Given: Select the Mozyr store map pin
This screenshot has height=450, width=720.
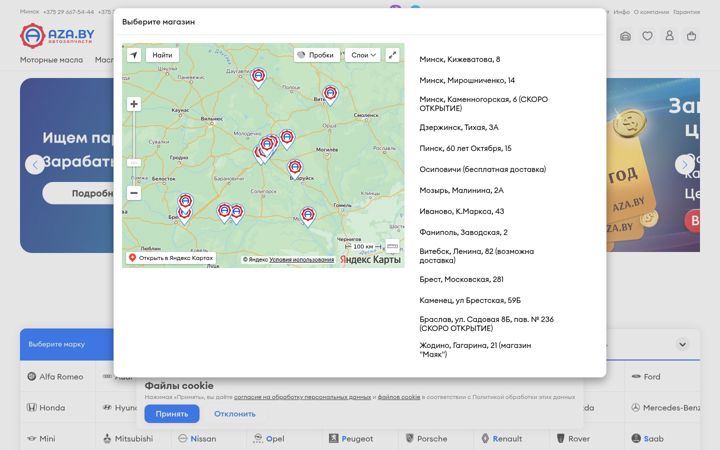Looking at the screenshot, I should click(308, 217).
